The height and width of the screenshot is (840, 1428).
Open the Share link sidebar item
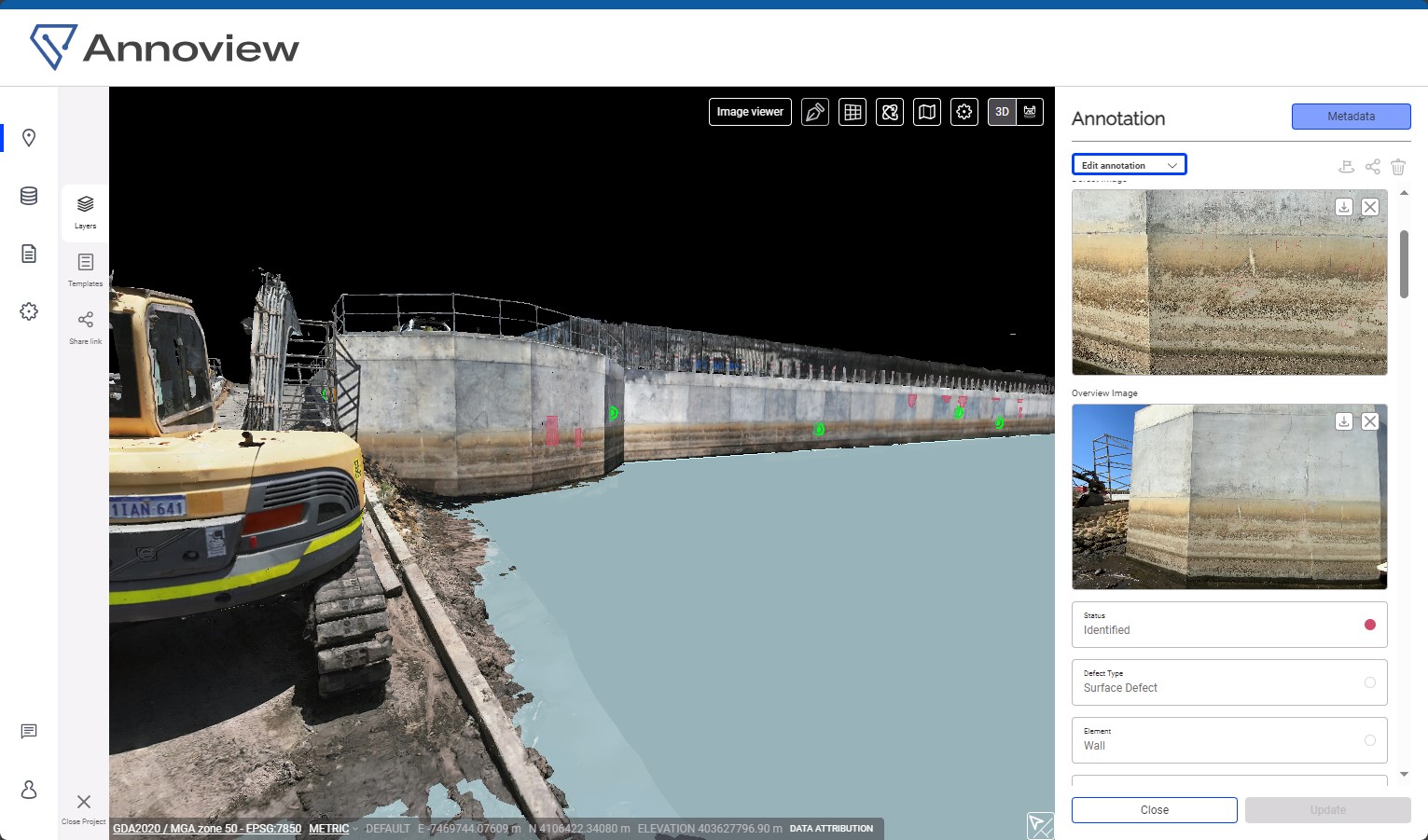point(85,327)
